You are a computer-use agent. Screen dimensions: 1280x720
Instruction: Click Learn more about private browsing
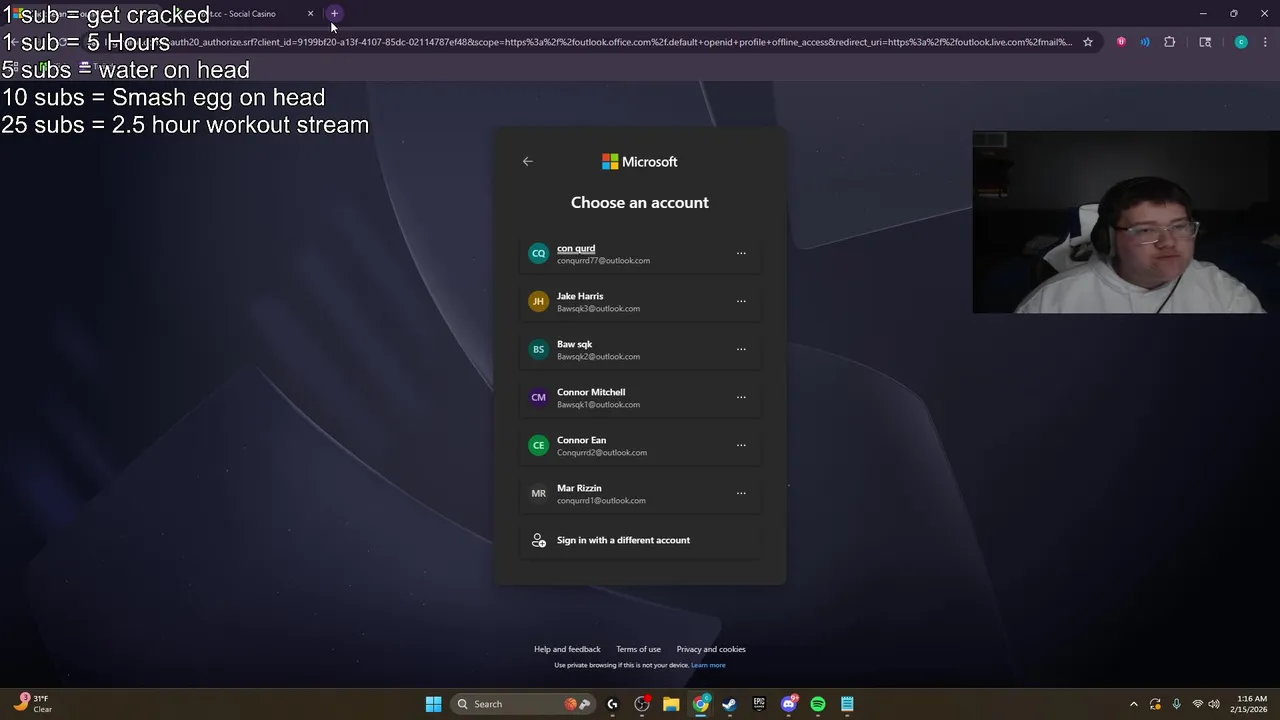708,665
